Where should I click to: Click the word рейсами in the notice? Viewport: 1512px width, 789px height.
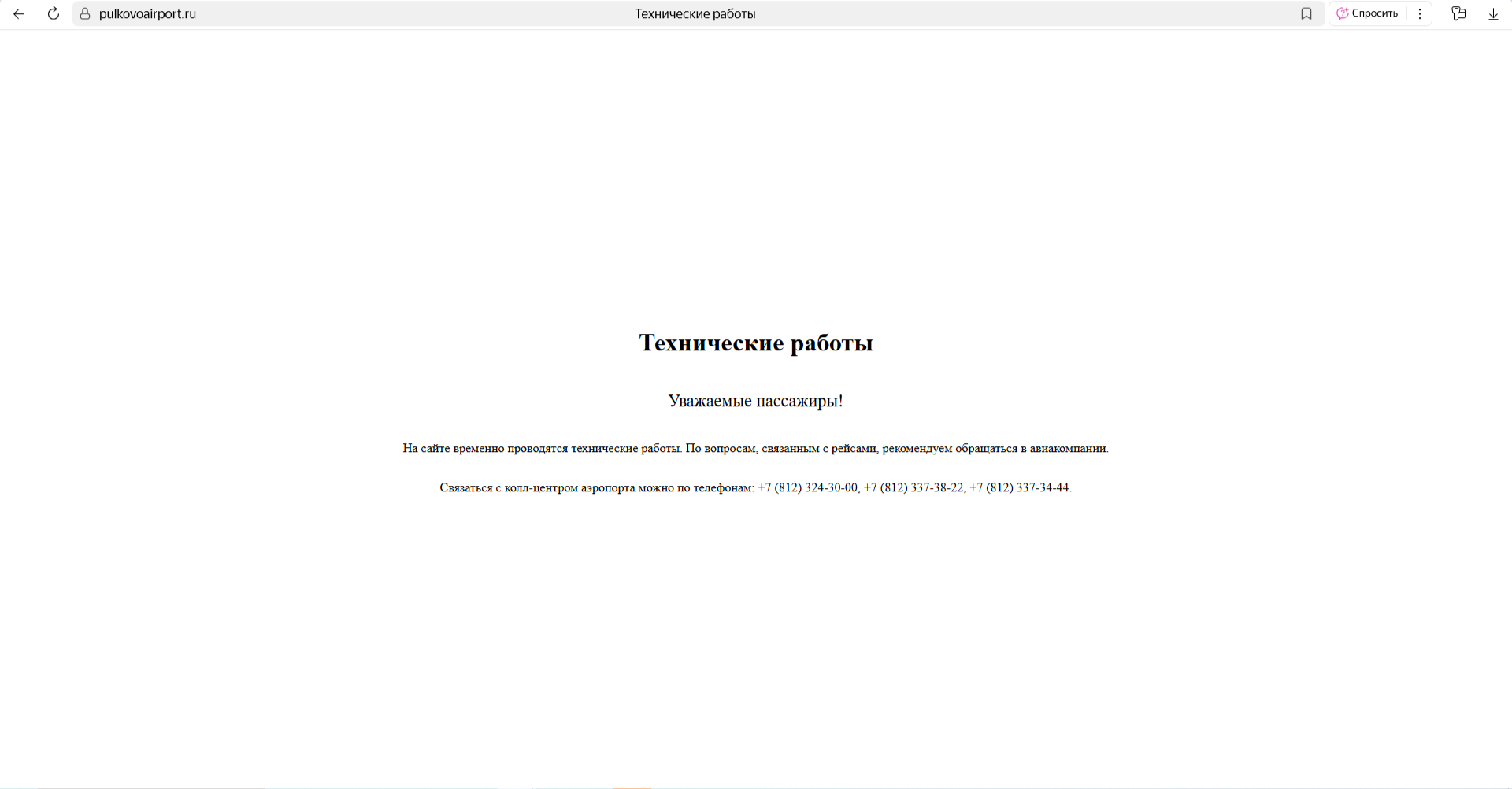(x=854, y=448)
